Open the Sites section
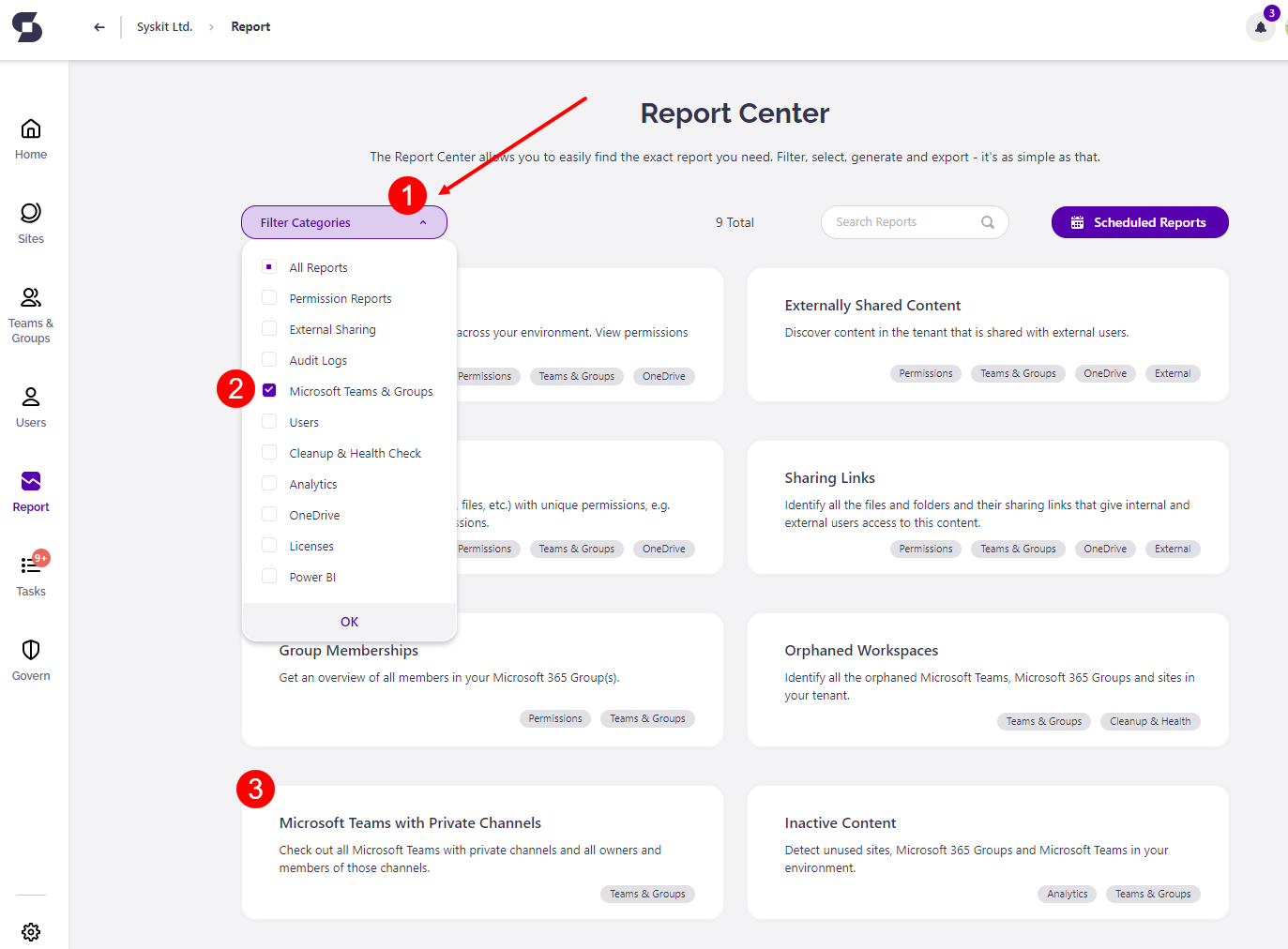Viewport: 1288px width, 949px height. [30, 222]
